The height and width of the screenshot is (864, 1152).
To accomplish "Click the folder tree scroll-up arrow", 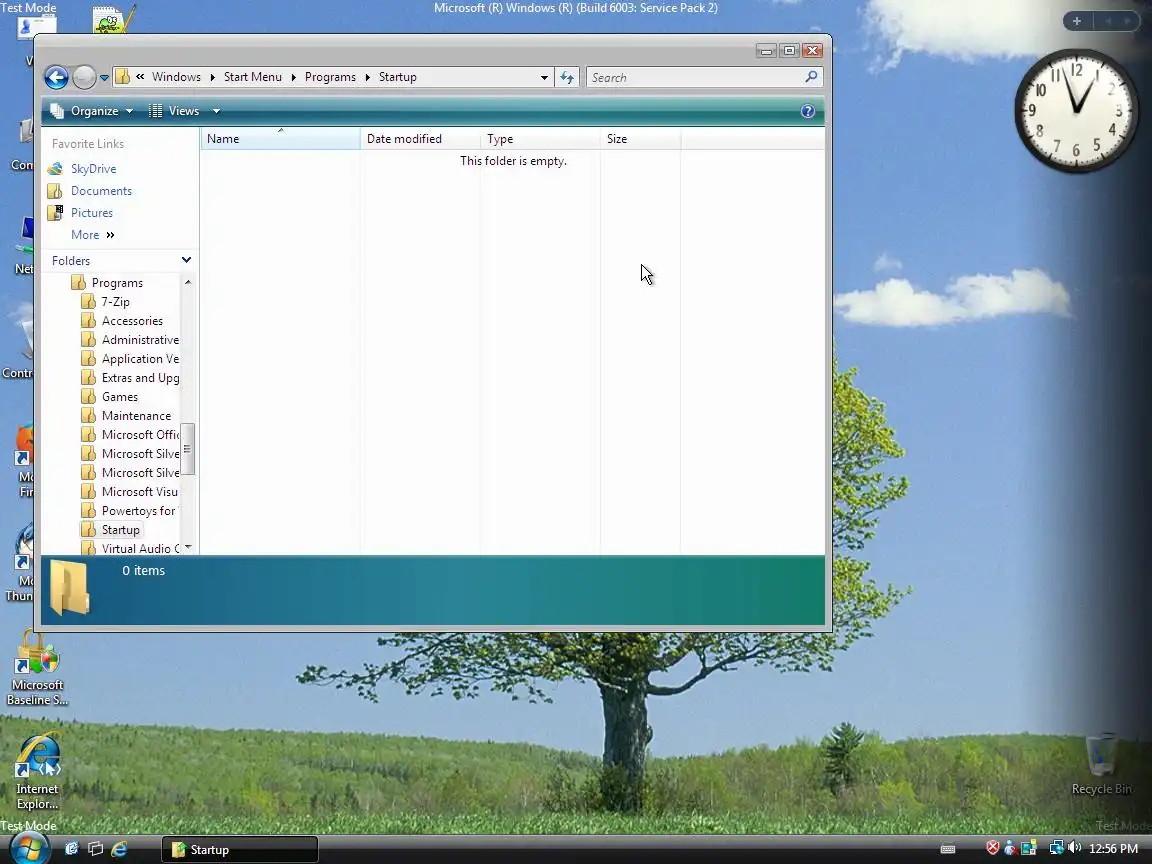I will click(188, 282).
